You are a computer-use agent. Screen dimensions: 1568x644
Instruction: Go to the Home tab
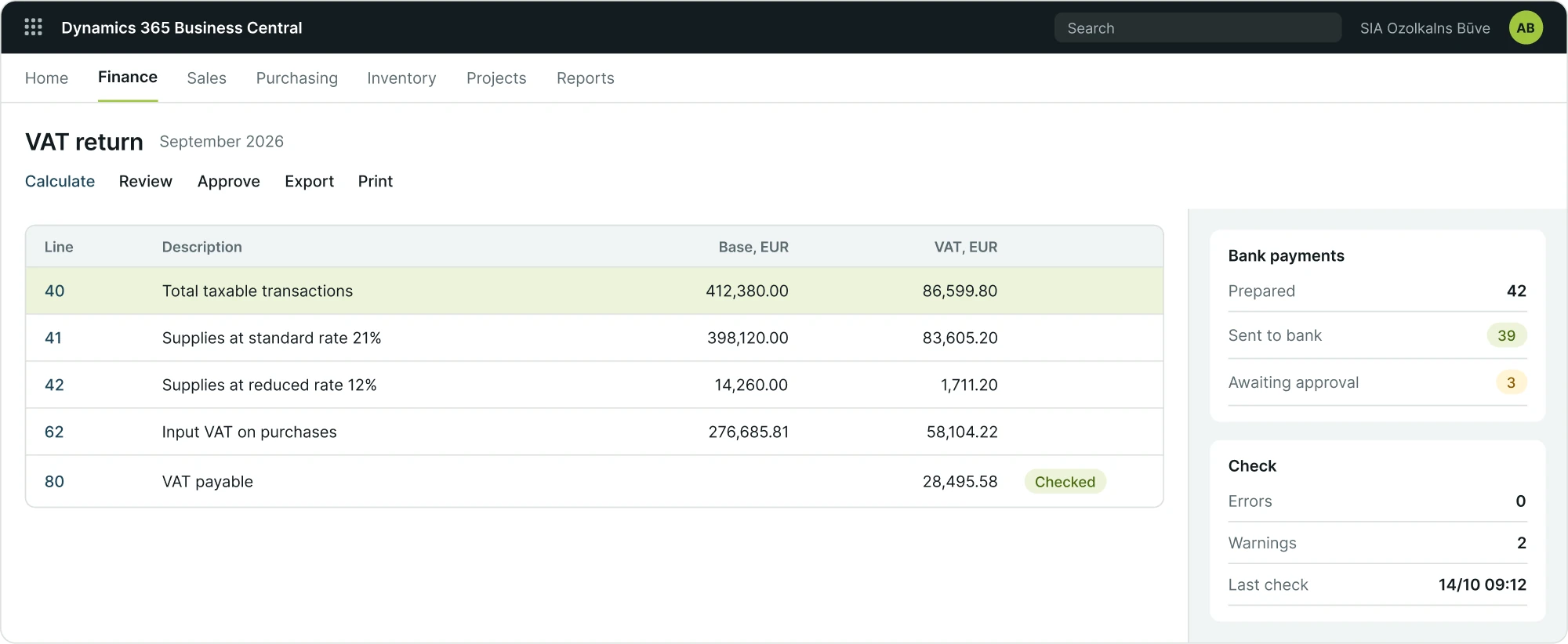(46, 78)
